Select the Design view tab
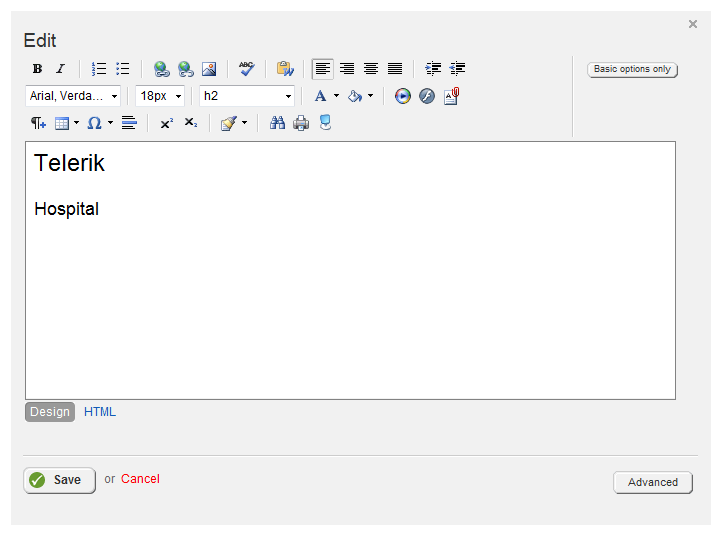This screenshot has width=721, height=535. (50, 412)
